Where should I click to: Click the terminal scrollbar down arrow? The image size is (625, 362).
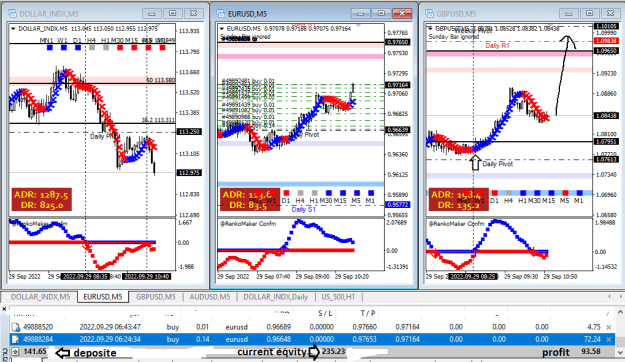pyautogui.click(x=621, y=352)
